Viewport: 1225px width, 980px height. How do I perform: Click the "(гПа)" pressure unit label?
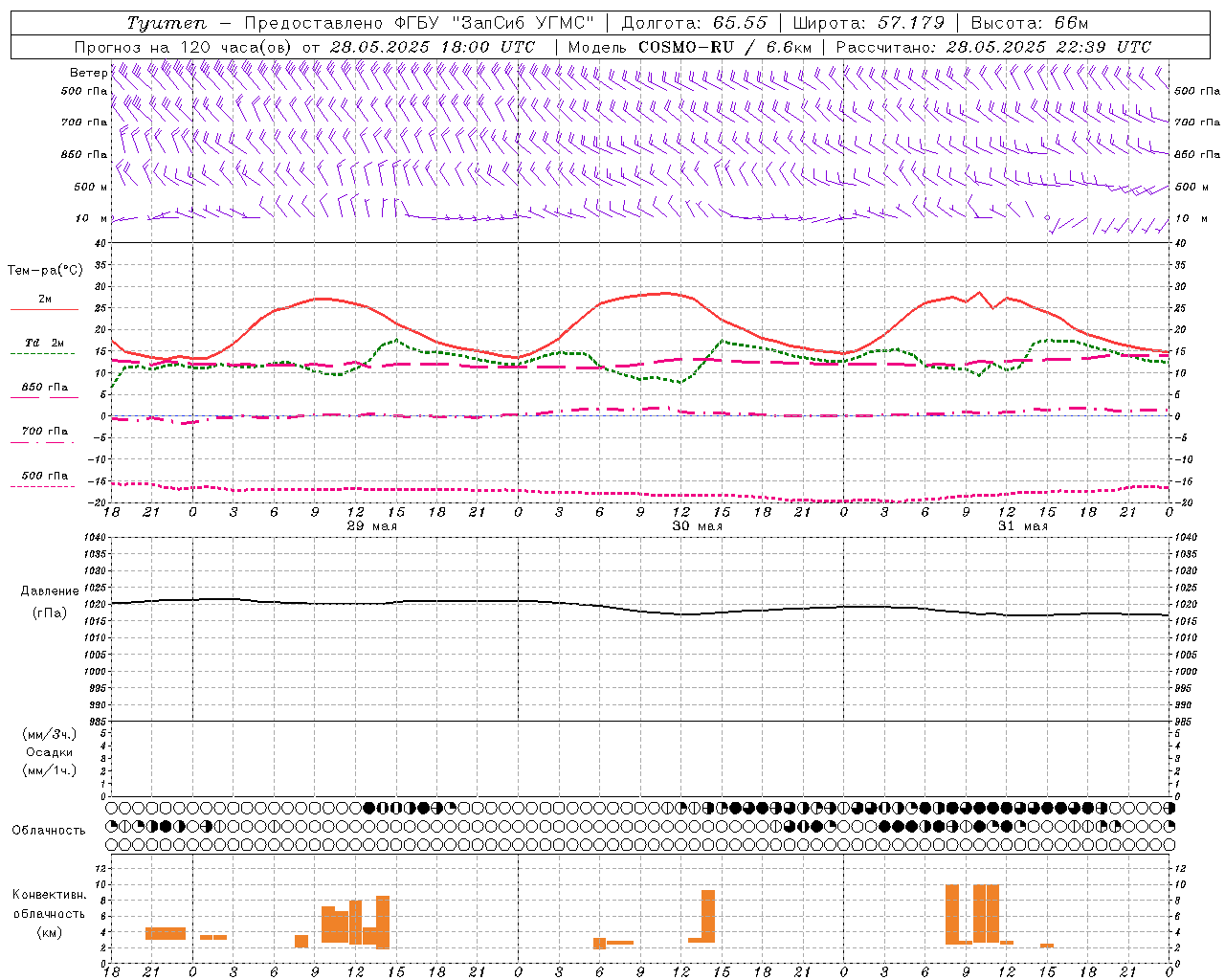[50, 613]
